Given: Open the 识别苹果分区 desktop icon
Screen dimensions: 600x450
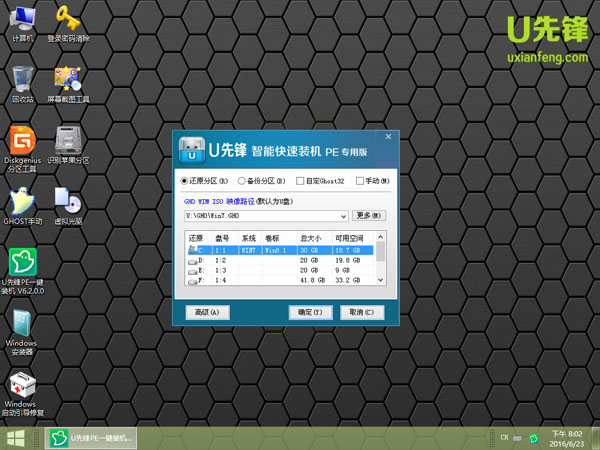Looking at the screenshot, I should [68, 140].
